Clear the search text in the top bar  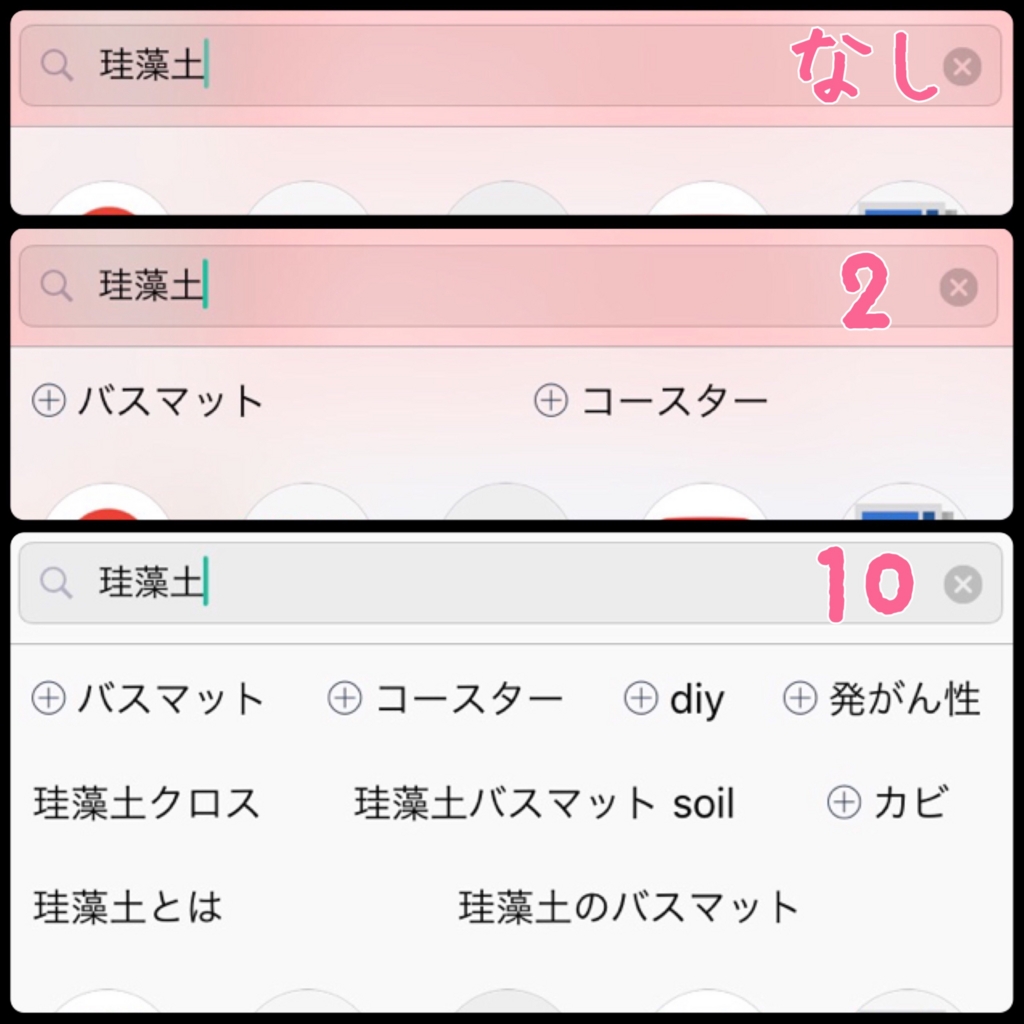pos(960,66)
